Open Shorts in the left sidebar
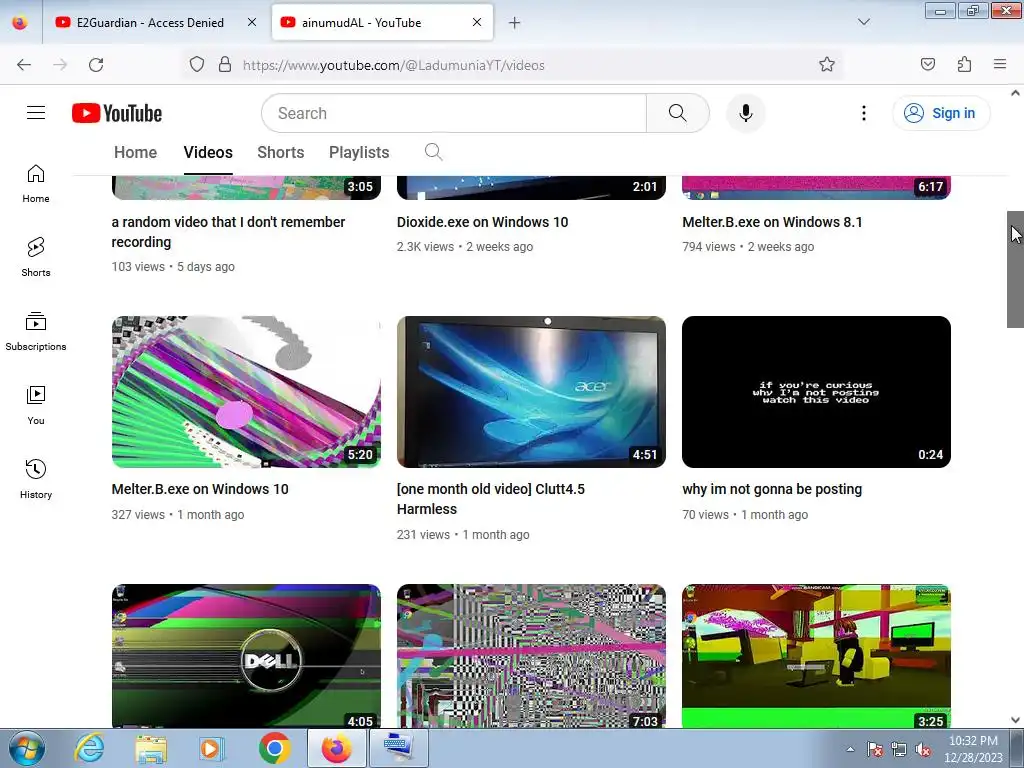The image size is (1024, 768). pyautogui.click(x=36, y=257)
